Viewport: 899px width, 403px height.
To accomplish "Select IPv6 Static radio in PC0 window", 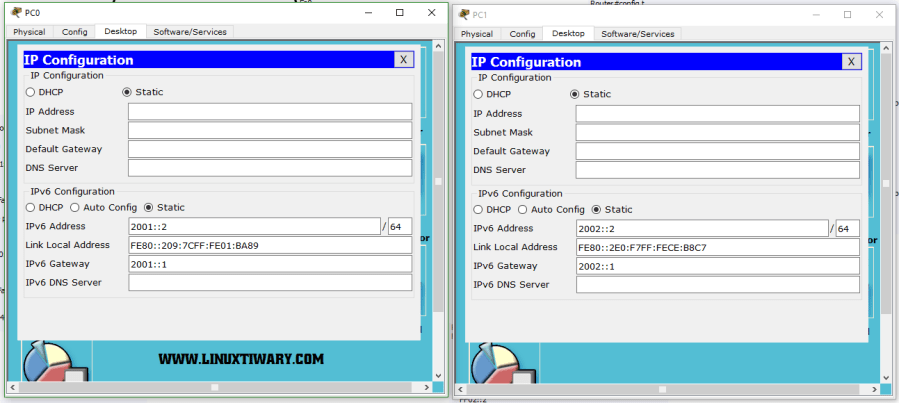I will tap(148, 208).
